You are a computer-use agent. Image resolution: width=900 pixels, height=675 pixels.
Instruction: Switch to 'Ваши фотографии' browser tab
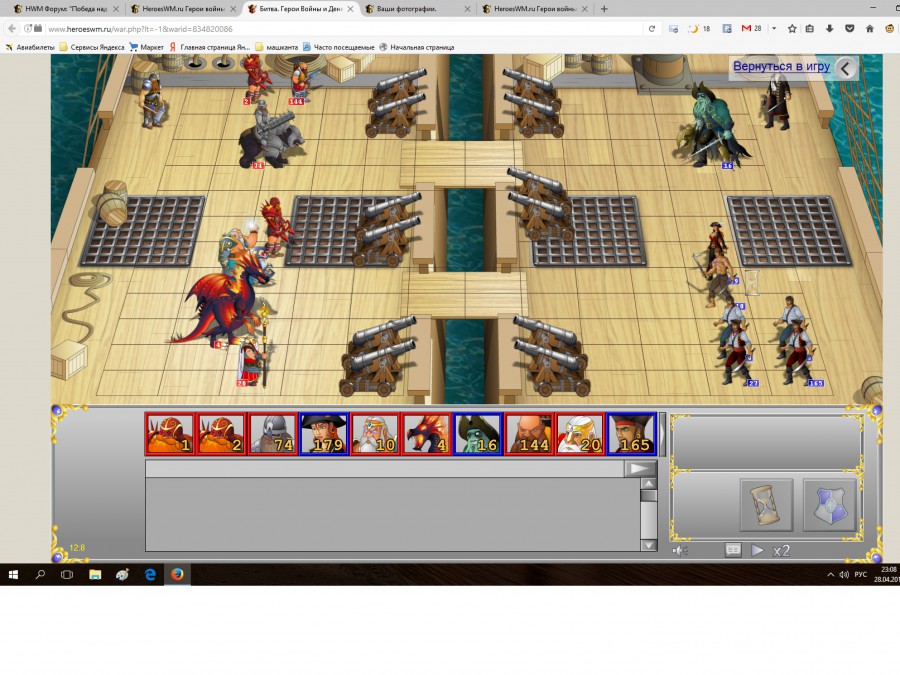tap(417, 9)
